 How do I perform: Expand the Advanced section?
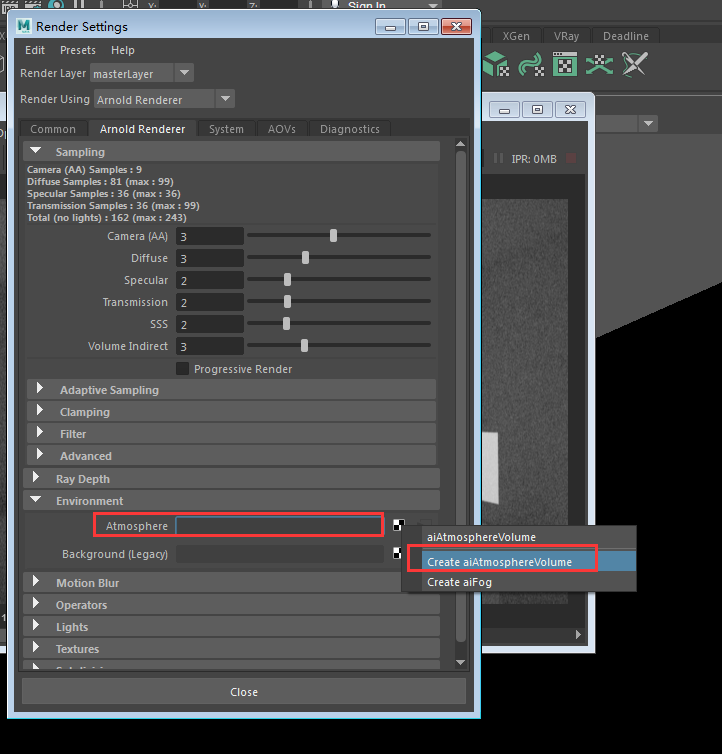pyautogui.click(x=40, y=454)
